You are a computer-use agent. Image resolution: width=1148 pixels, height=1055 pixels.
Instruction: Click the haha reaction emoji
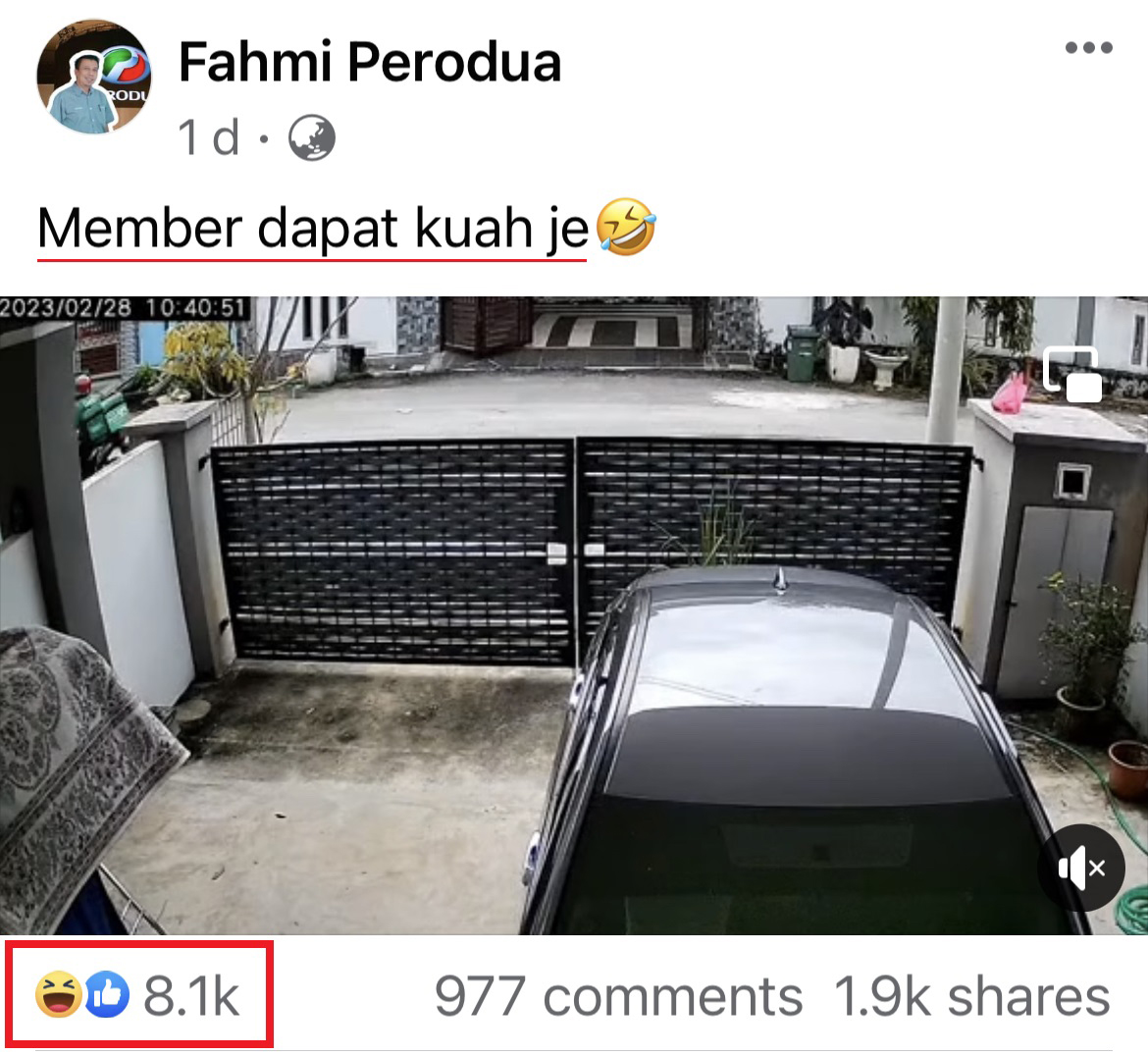(x=59, y=995)
